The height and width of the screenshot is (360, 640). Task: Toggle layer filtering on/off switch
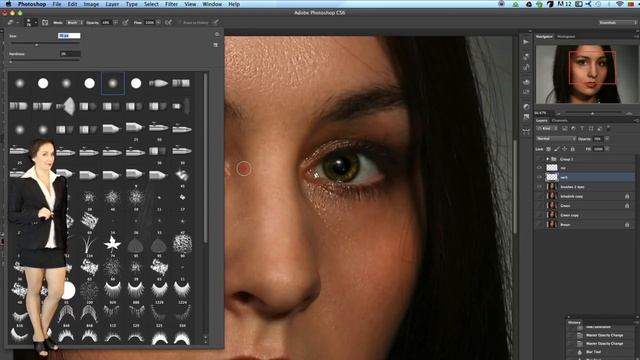point(608,128)
